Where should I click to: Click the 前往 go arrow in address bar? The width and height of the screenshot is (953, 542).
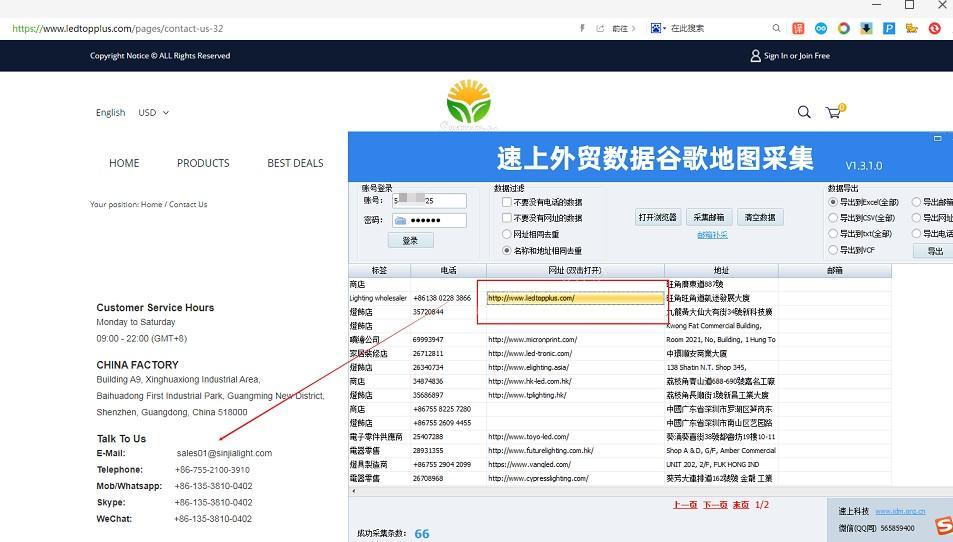coord(624,28)
